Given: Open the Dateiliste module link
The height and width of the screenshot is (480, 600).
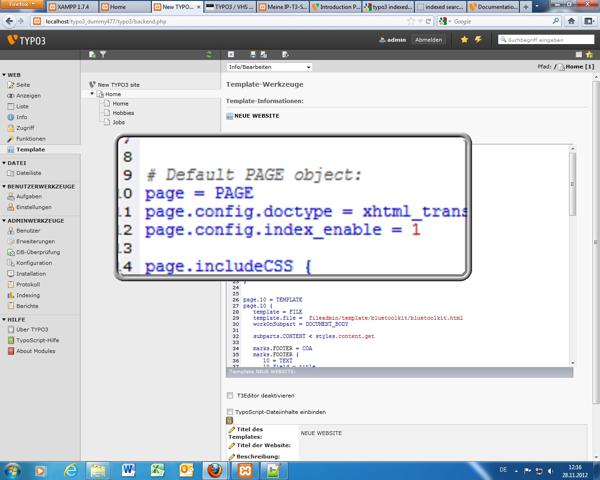Looking at the screenshot, I should click(29, 173).
